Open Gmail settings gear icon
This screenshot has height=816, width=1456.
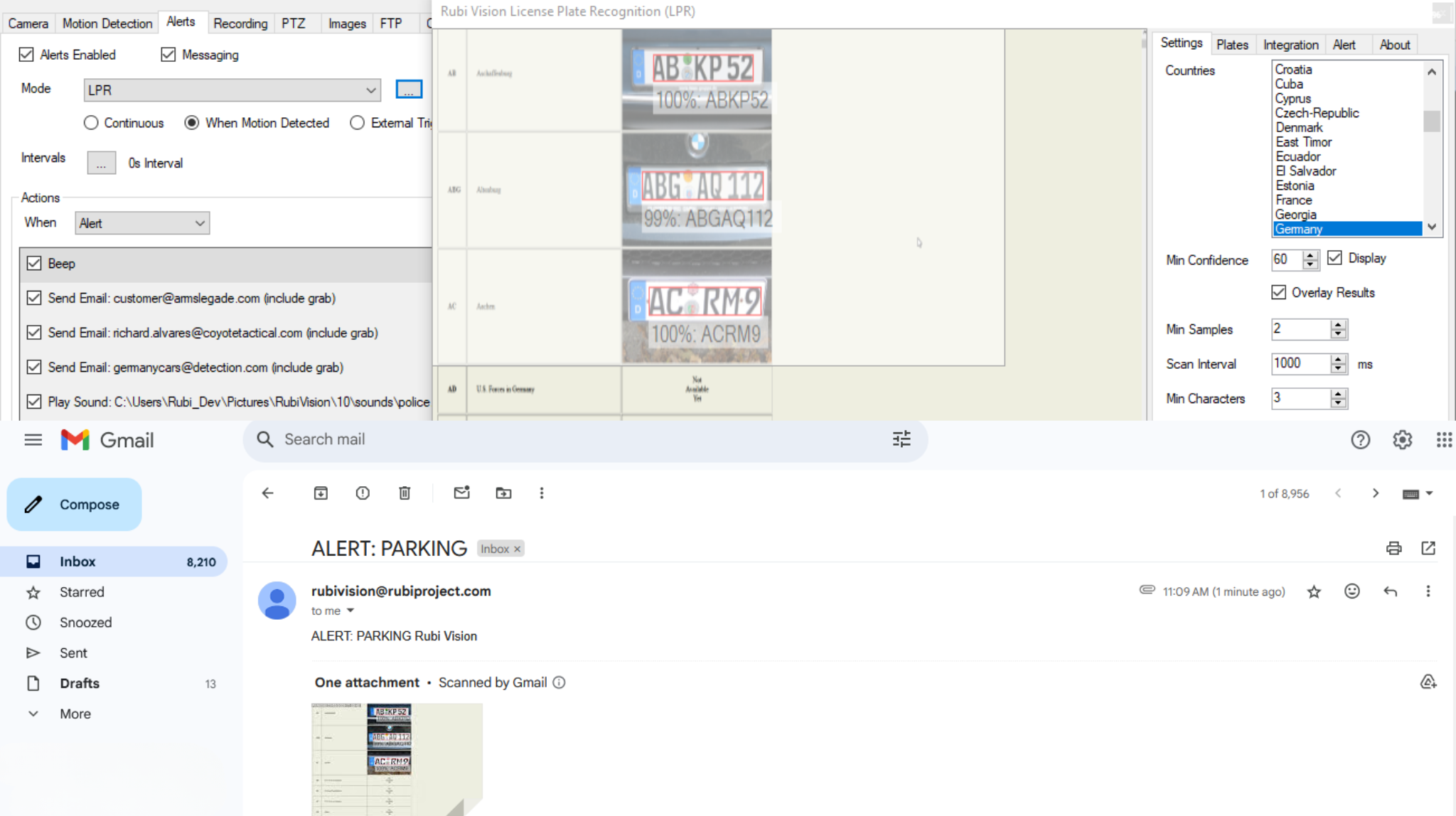1402,440
